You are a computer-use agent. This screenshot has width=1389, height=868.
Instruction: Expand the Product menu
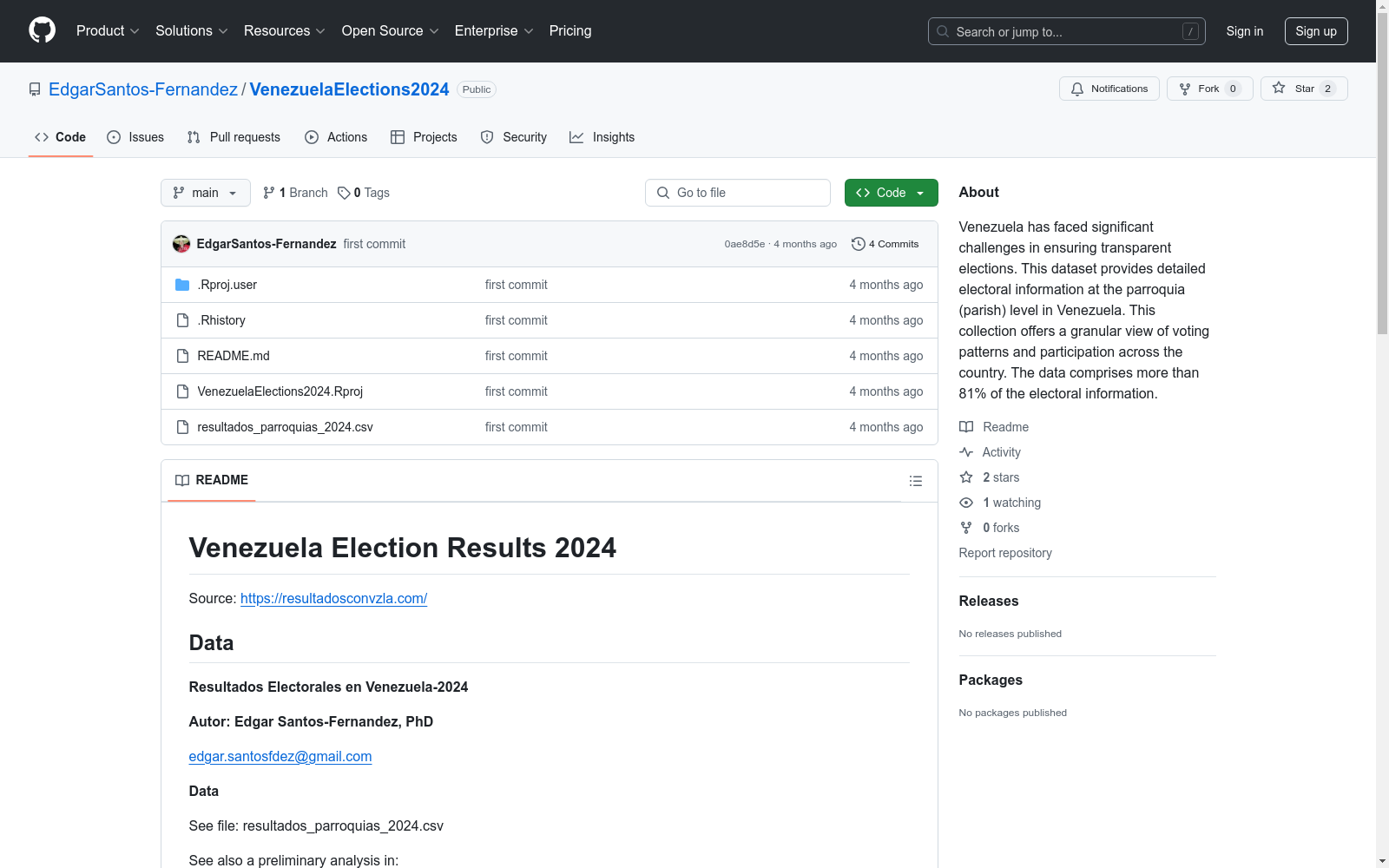coord(108,31)
